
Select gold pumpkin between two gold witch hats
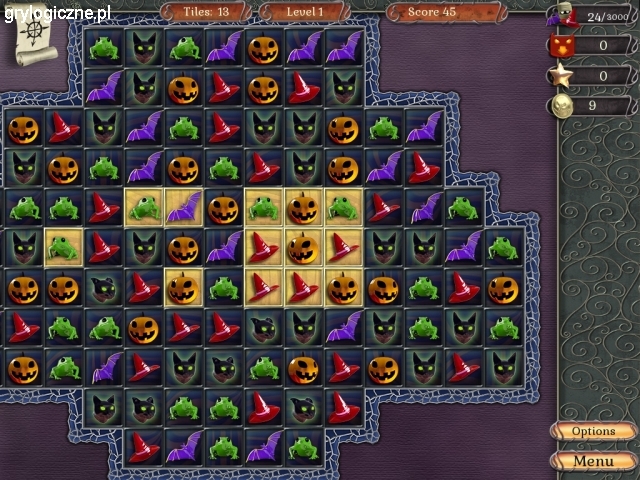click(x=303, y=248)
